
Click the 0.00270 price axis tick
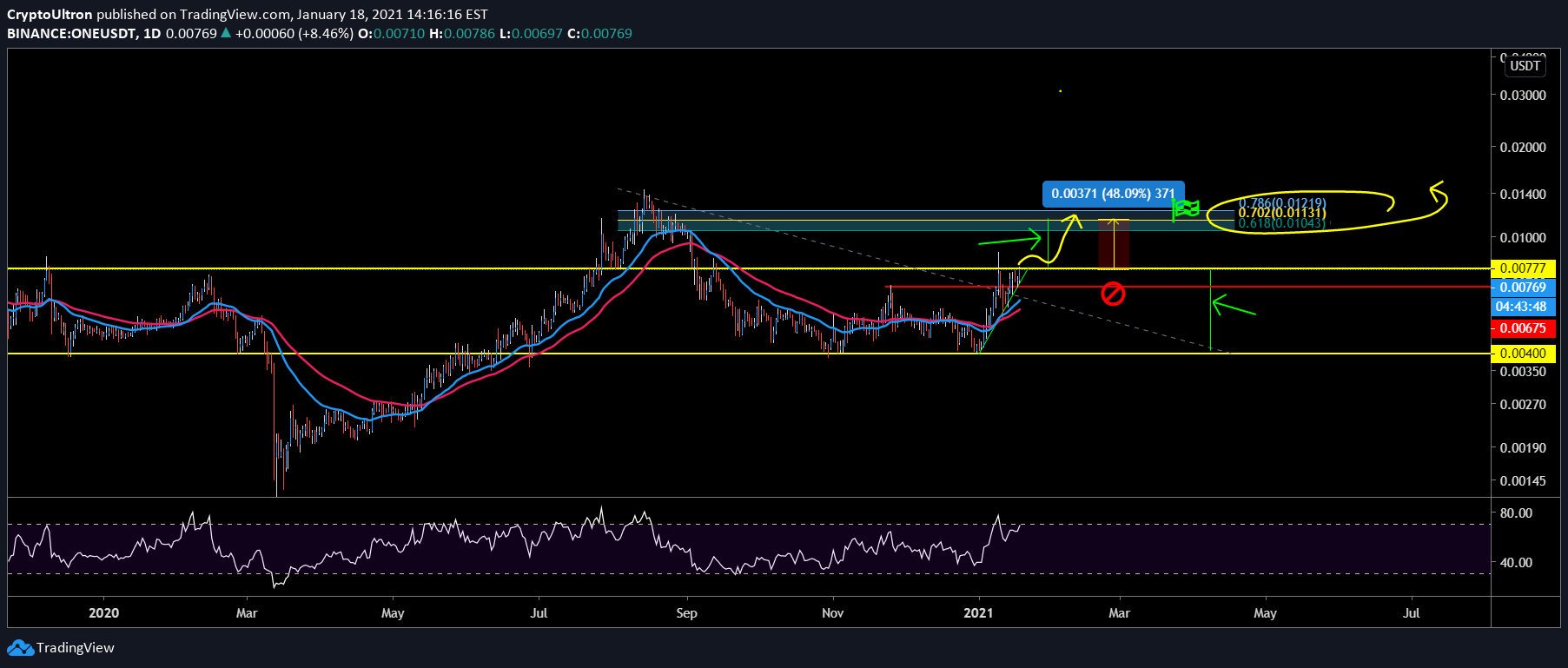(1523, 404)
